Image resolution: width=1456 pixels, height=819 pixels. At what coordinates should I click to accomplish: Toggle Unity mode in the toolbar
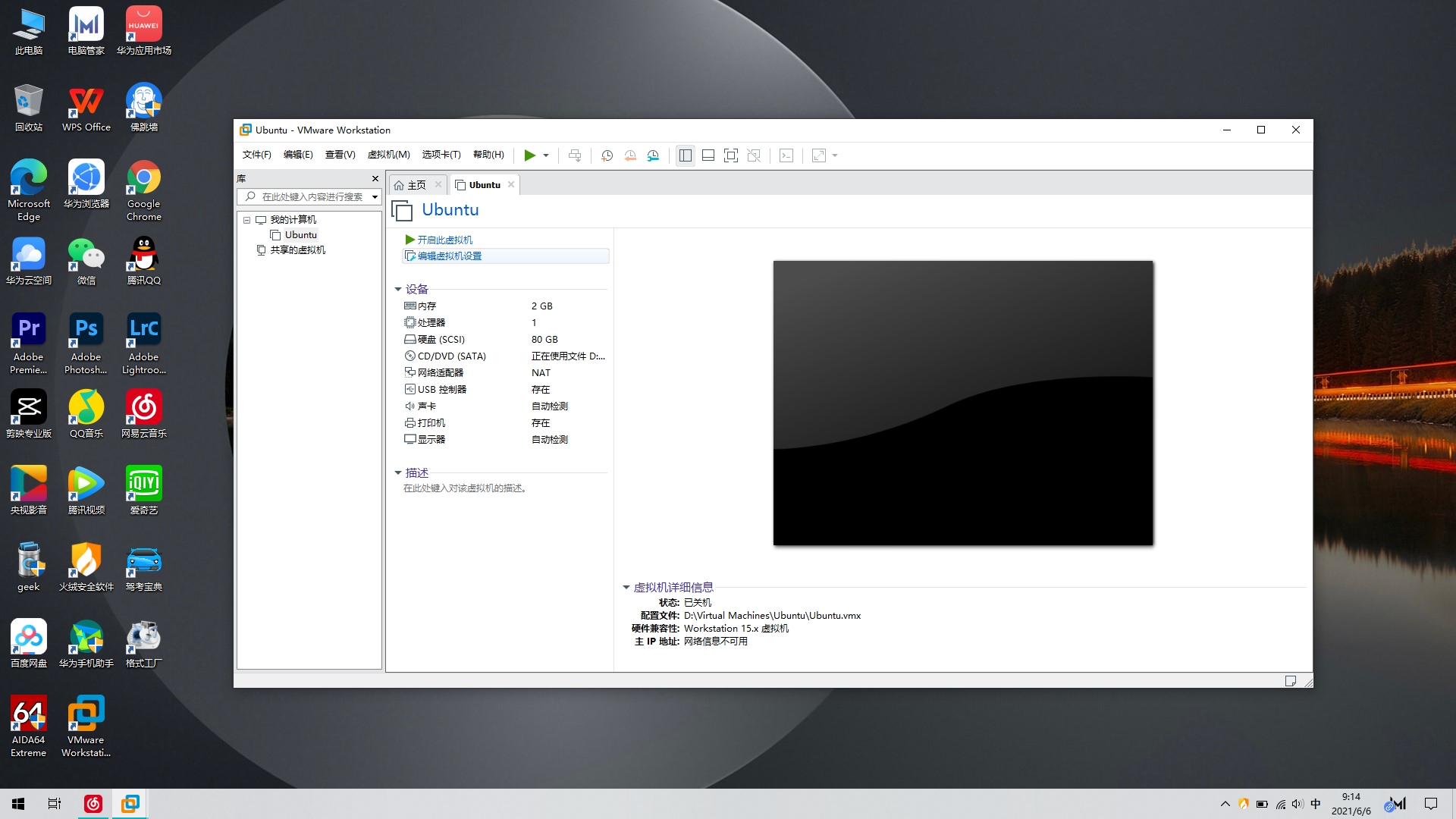pos(754,155)
